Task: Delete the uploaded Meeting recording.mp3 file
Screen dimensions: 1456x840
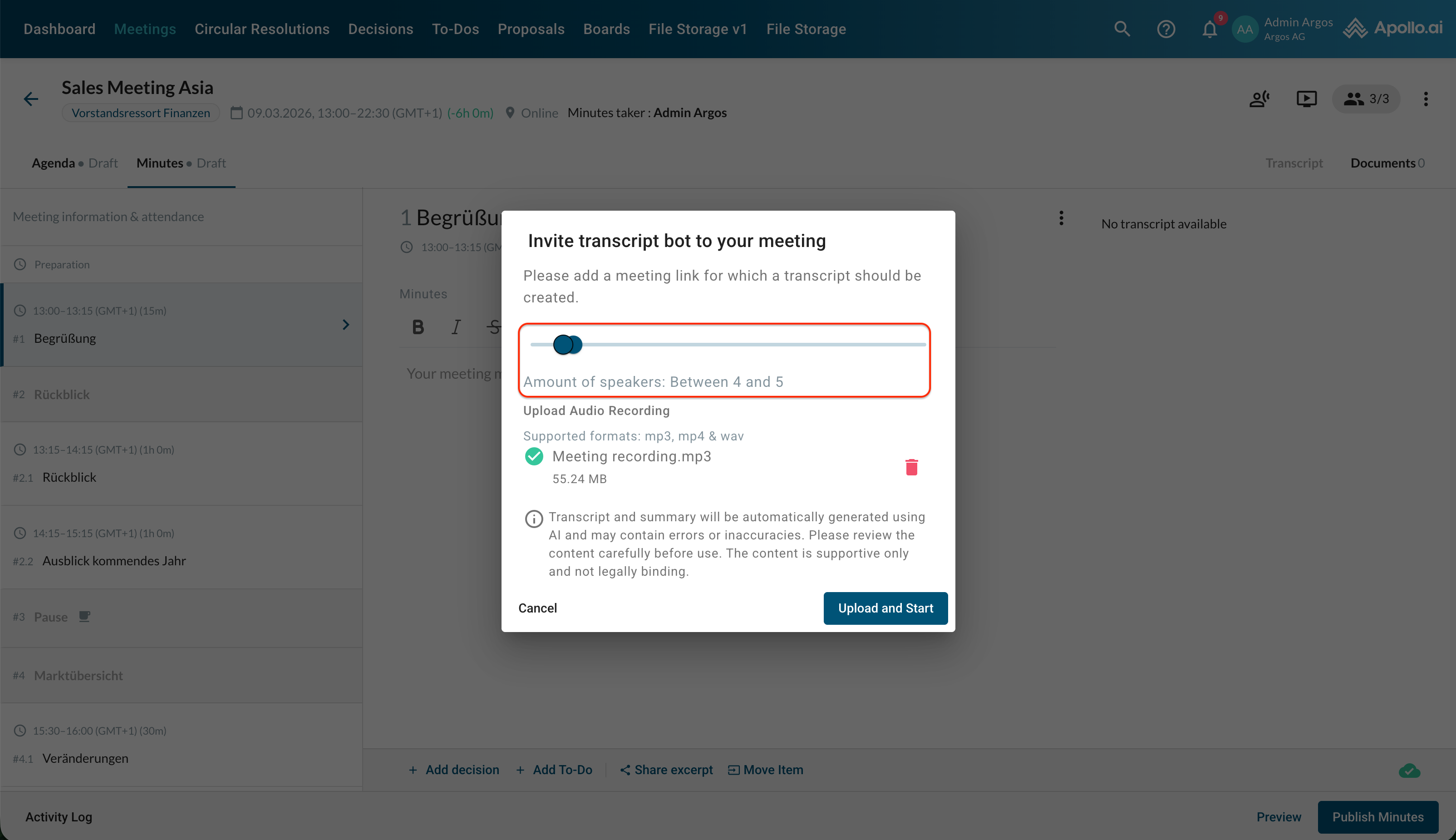Action: [x=911, y=467]
